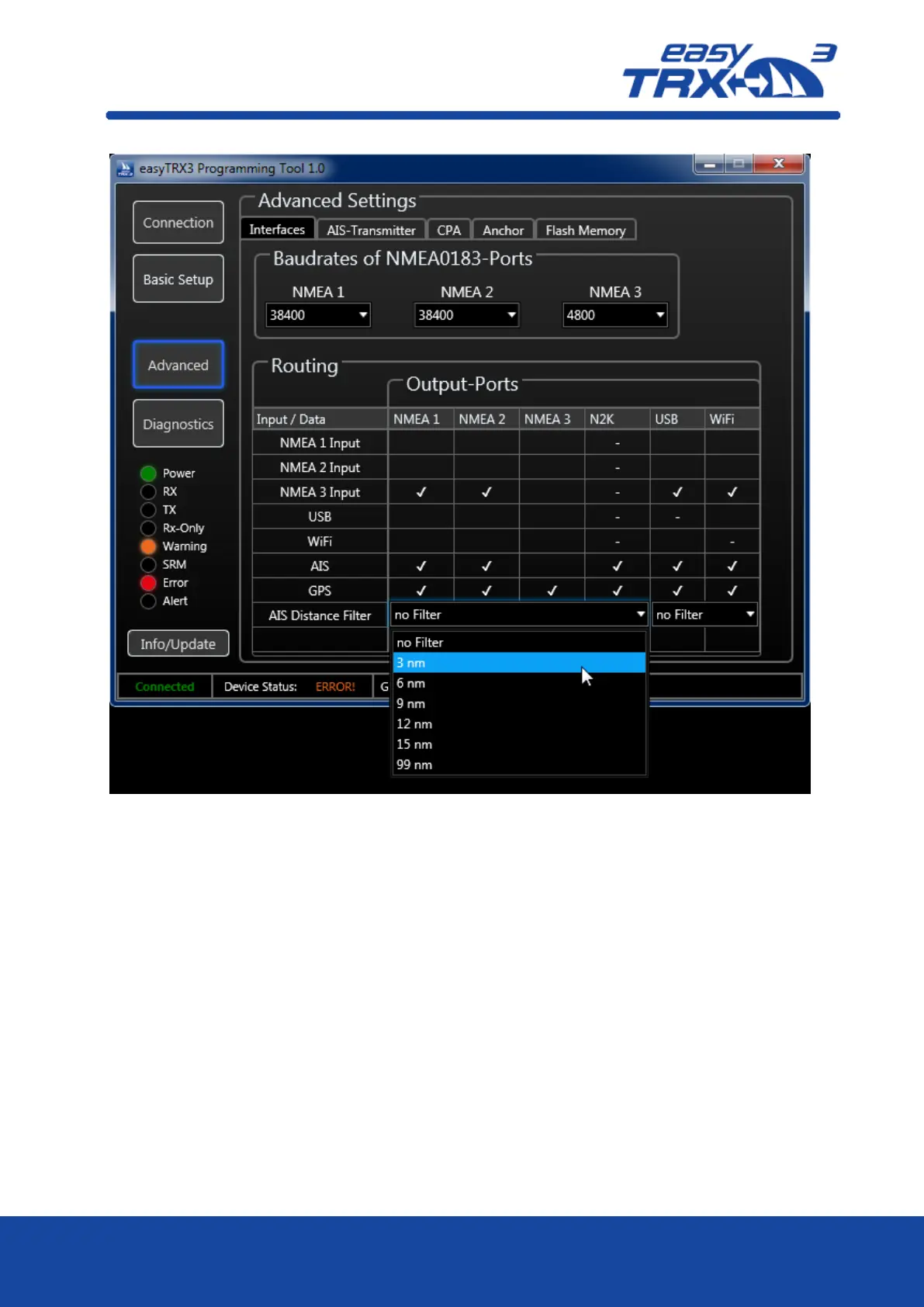Switch to the Anchor tab

pyautogui.click(x=503, y=231)
